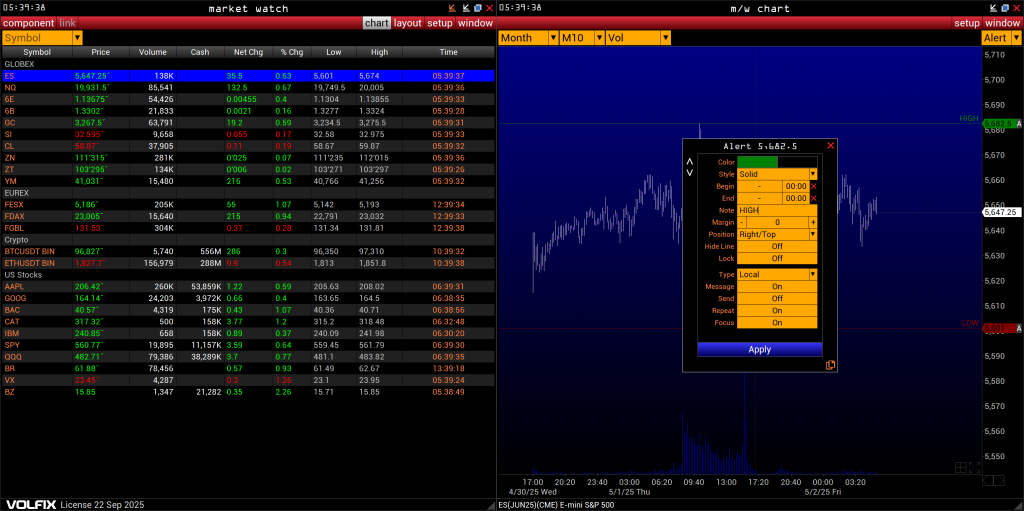The width and height of the screenshot is (1024, 511).
Task: Click the dock arrow icon in m/w chart title bar
Action: (993, 8)
